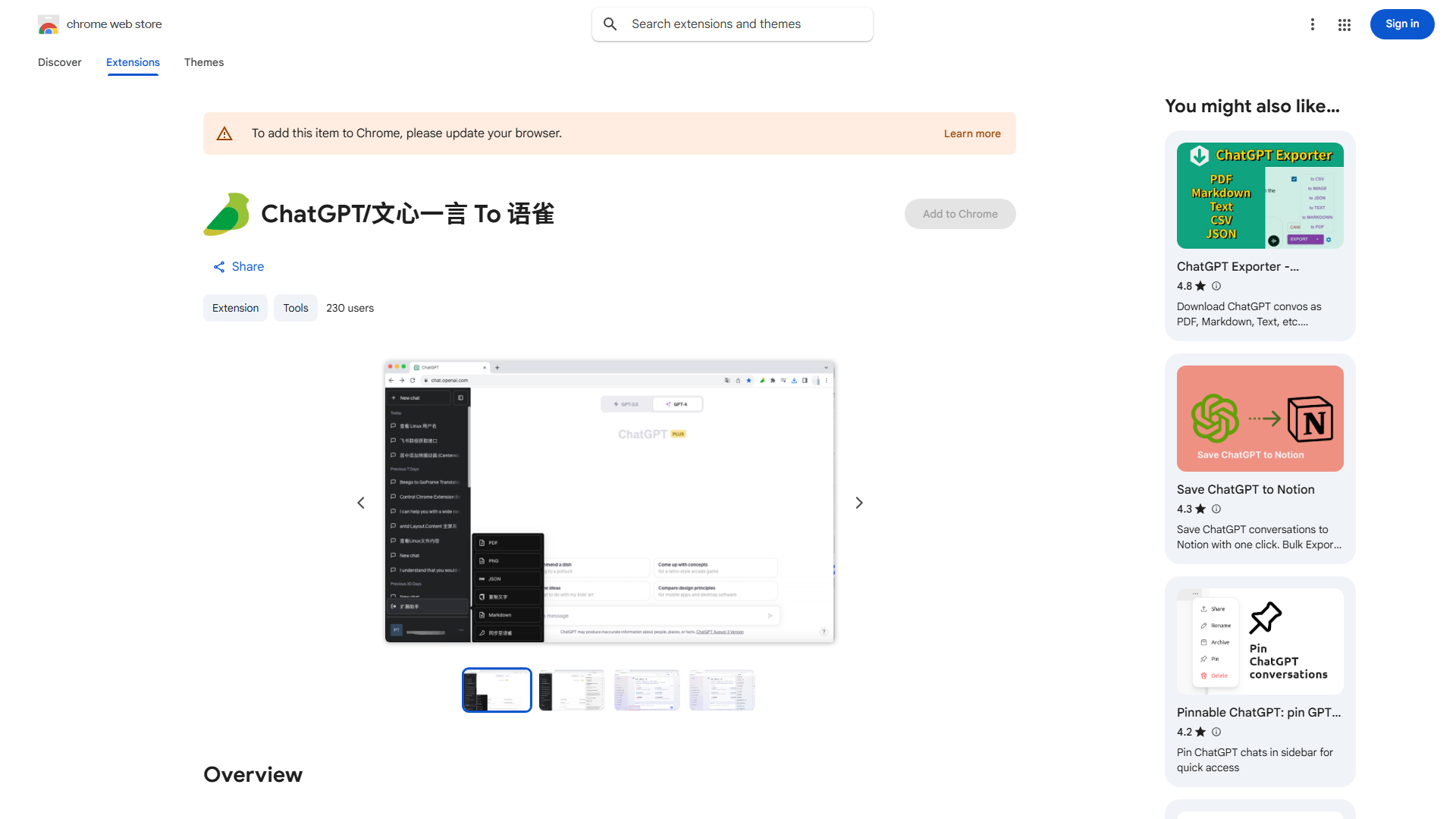Image resolution: width=1456 pixels, height=819 pixels.
Task: Open the Google apps launcher grid
Action: [1344, 24]
